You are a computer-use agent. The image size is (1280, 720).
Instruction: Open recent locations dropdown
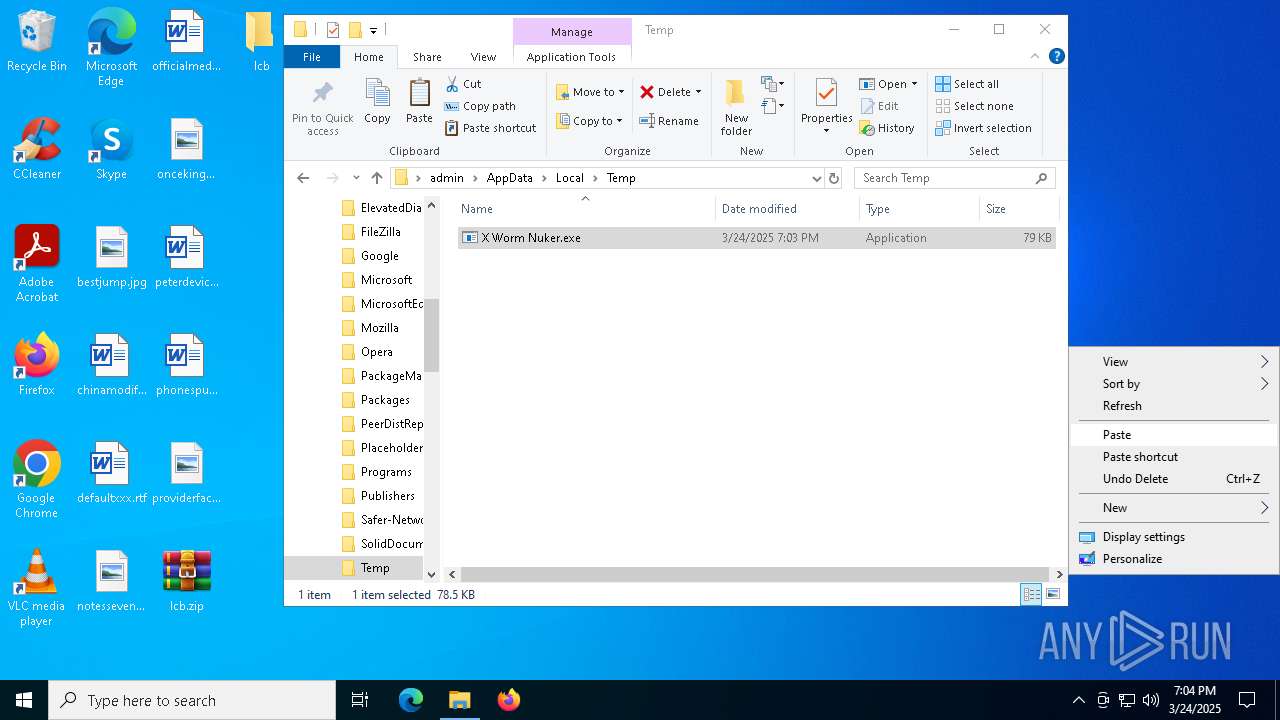coord(356,178)
